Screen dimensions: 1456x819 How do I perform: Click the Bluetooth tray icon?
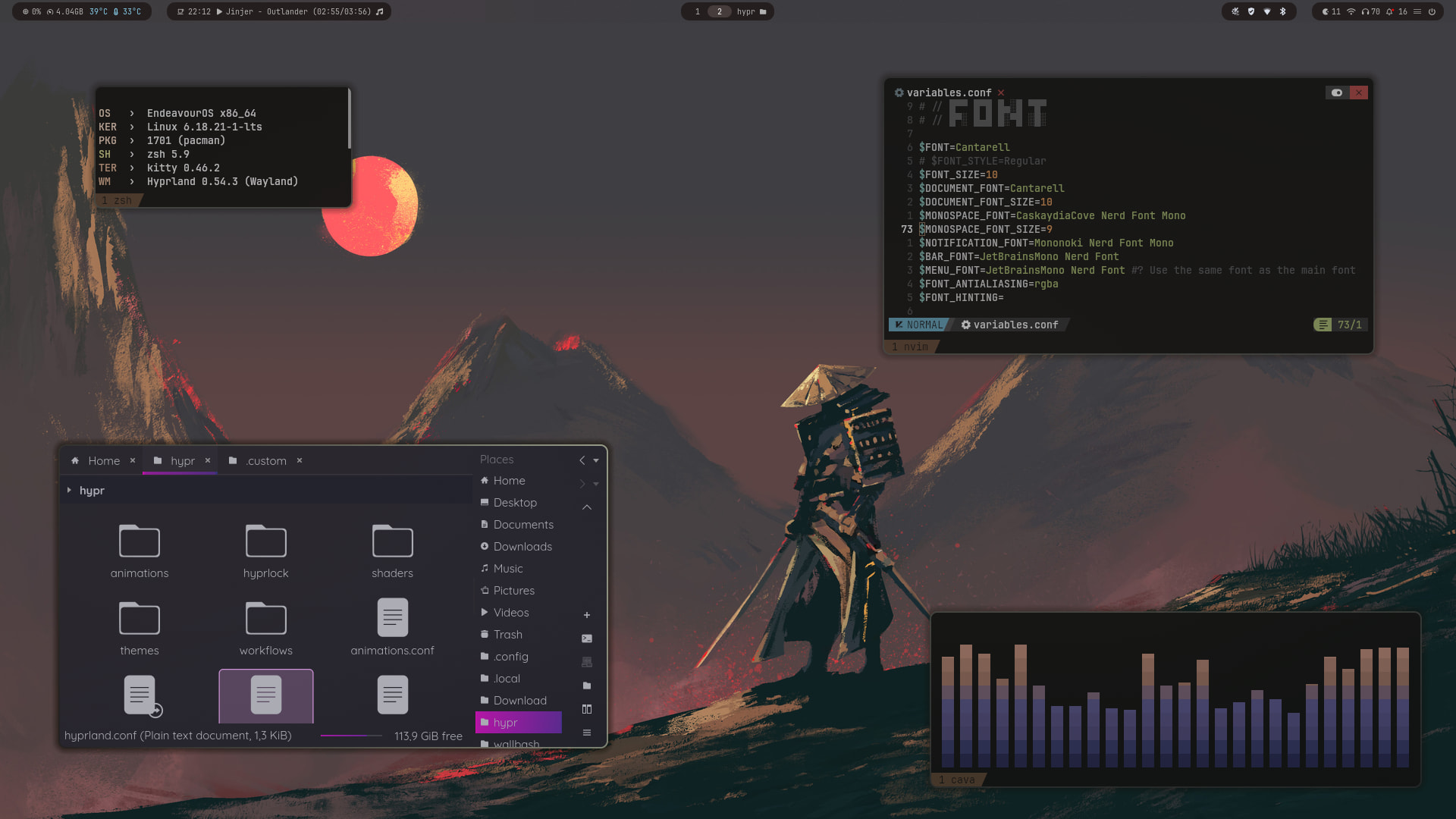point(1283,11)
